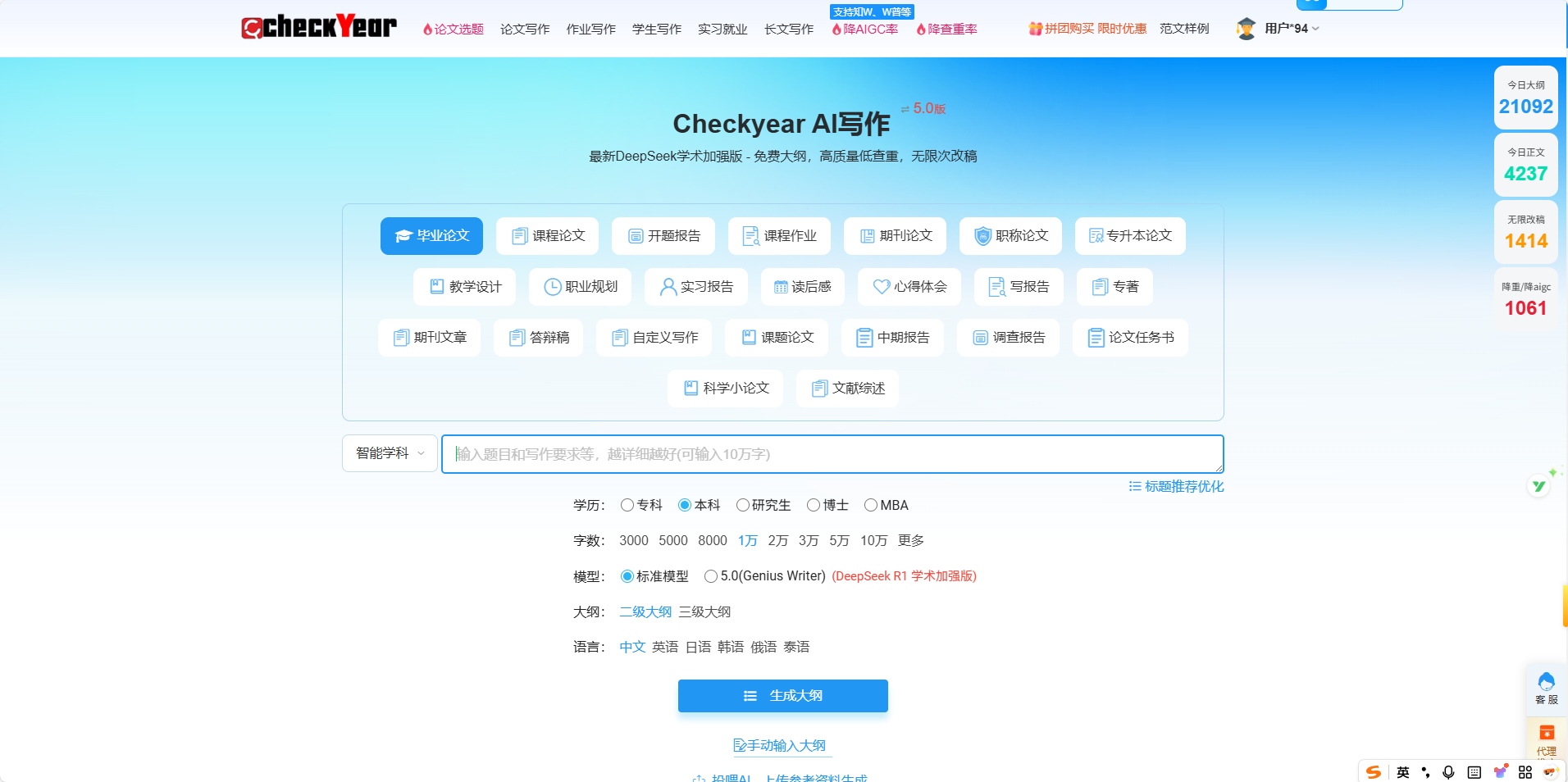1568x782 pixels.
Task: Click the icon on 专著 button
Action: pyautogui.click(x=1100, y=286)
